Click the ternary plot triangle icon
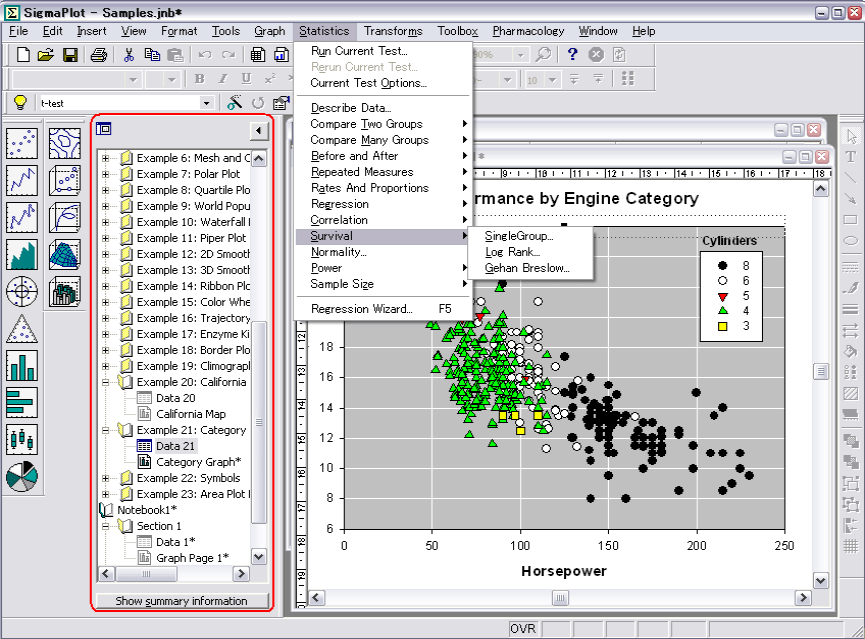This screenshot has width=865, height=639. click(22, 329)
